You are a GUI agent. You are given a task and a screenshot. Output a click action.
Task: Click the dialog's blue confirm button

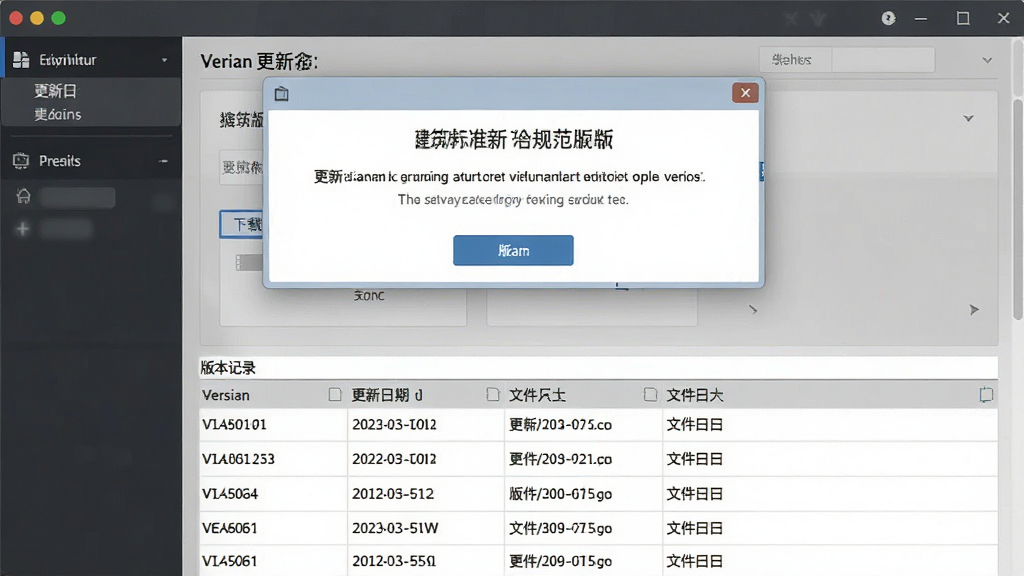(513, 250)
